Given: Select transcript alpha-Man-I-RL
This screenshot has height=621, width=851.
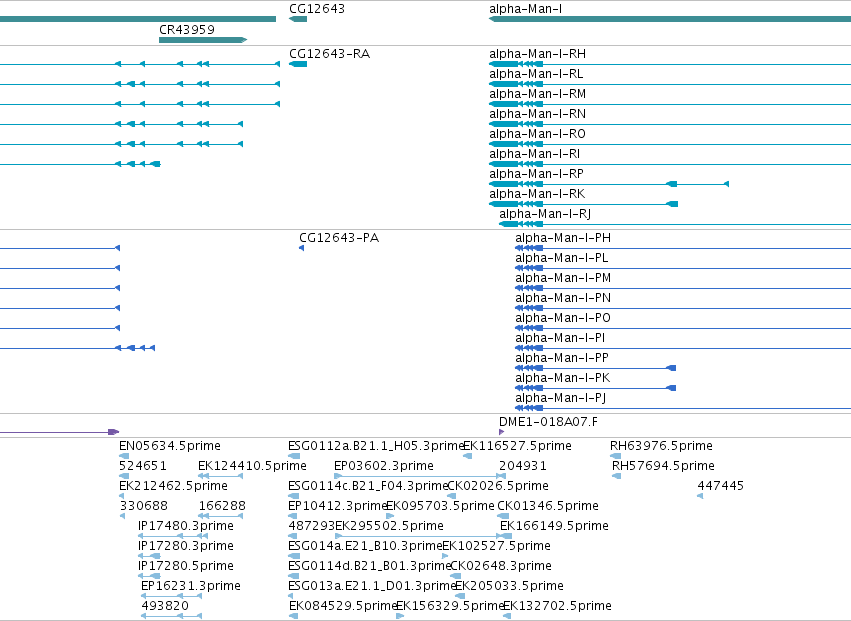Looking at the screenshot, I should tap(536, 74).
